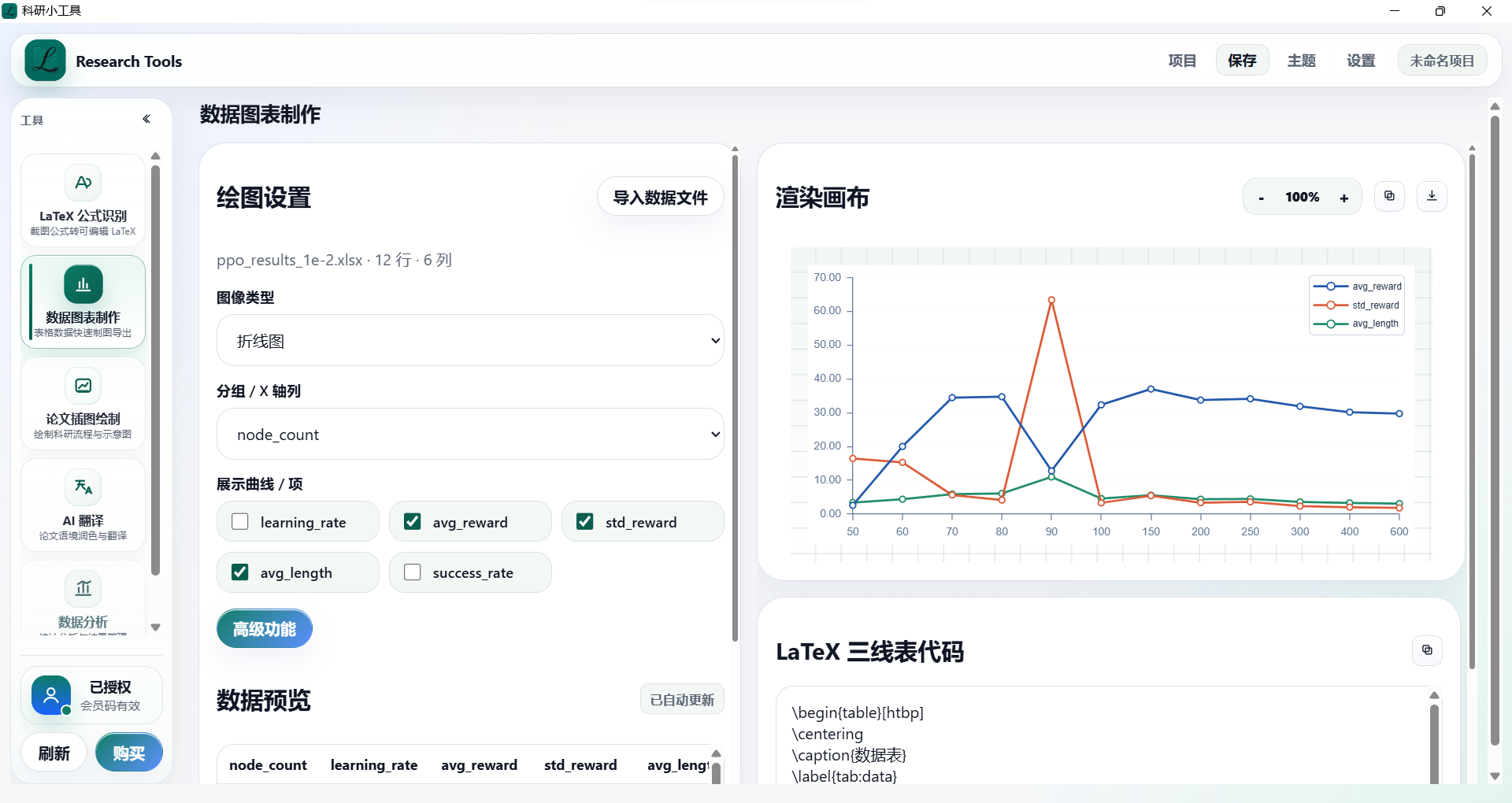
Task: Open the X 轴列 dropdown showing node_count
Action: point(470,434)
